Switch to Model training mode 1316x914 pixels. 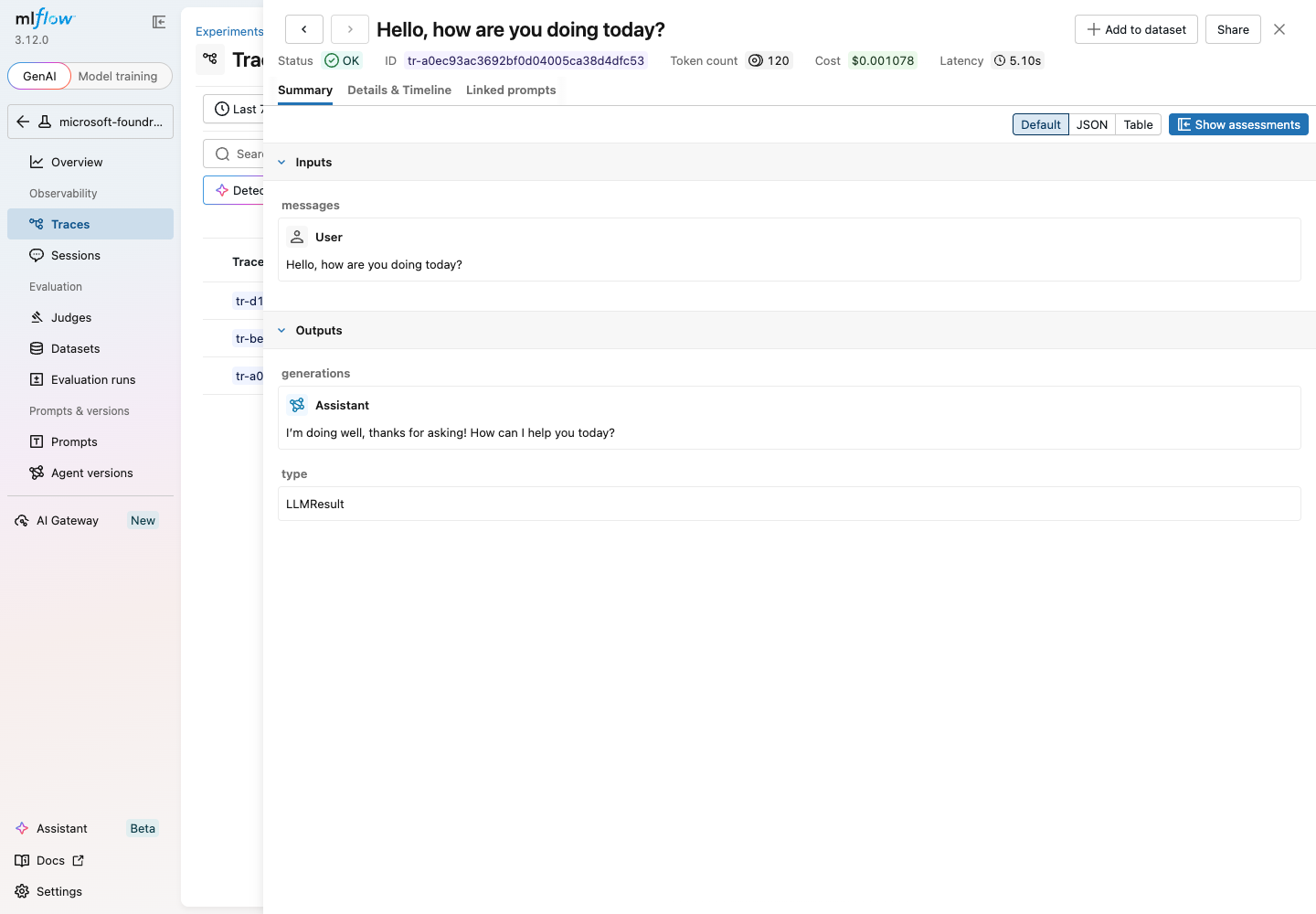click(118, 76)
